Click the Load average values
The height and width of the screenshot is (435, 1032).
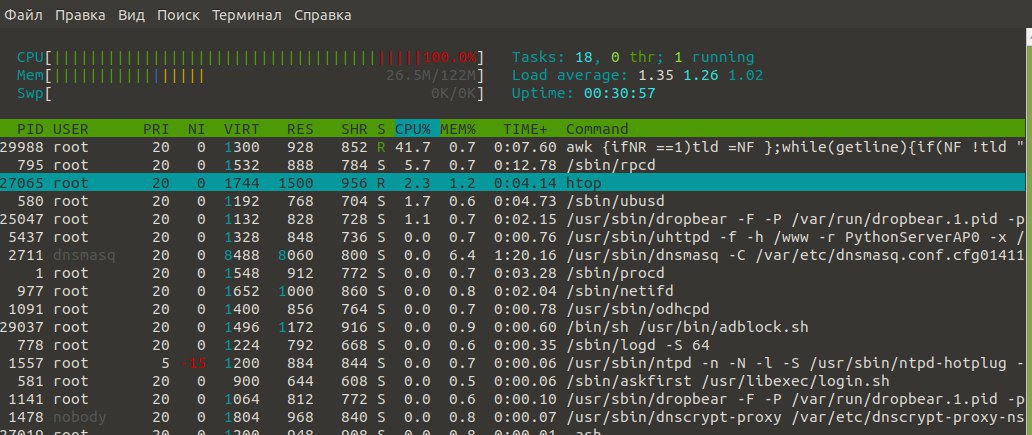pyautogui.click(x=701, y=75)
